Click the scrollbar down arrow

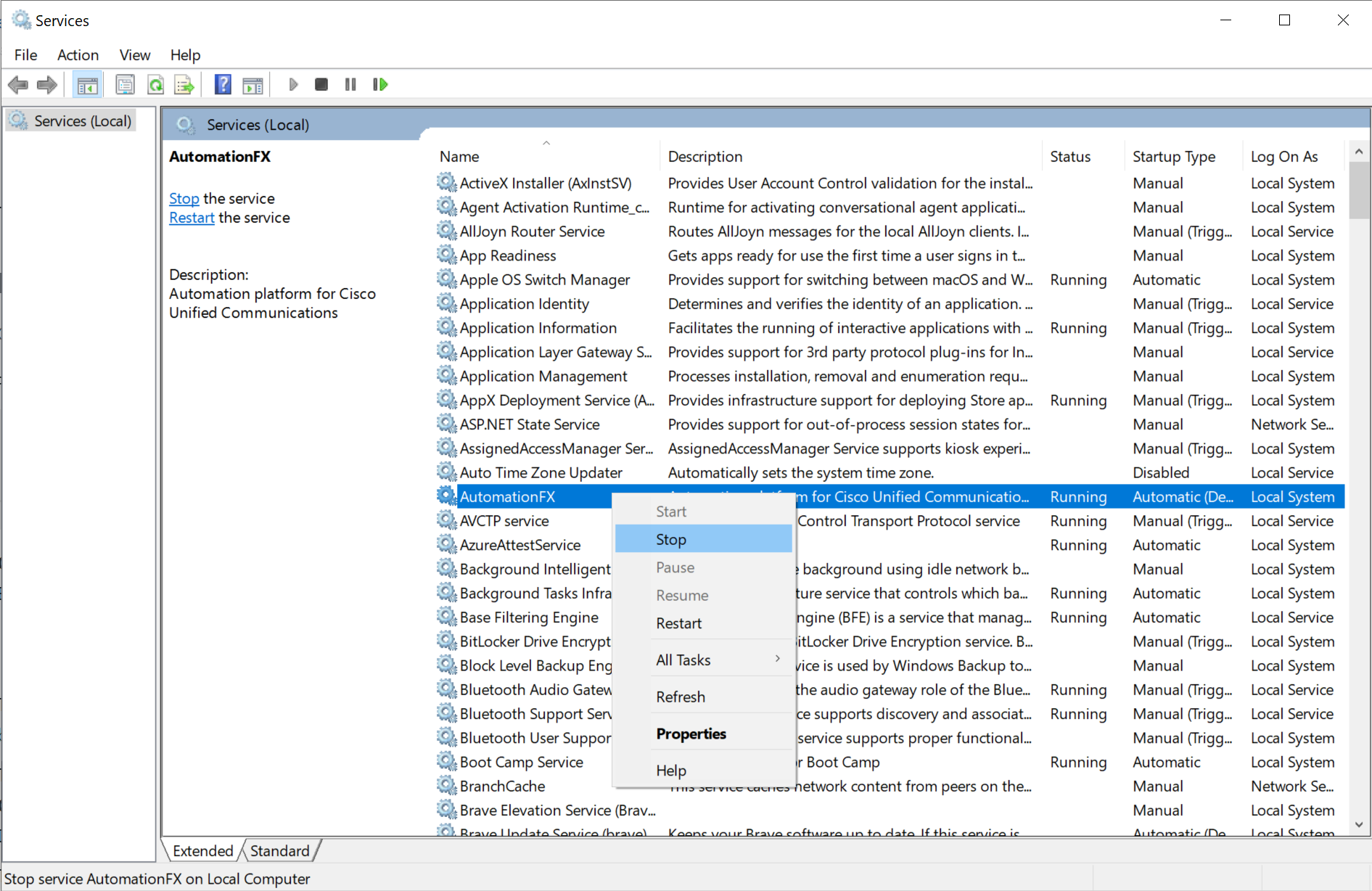(1359, 825)
